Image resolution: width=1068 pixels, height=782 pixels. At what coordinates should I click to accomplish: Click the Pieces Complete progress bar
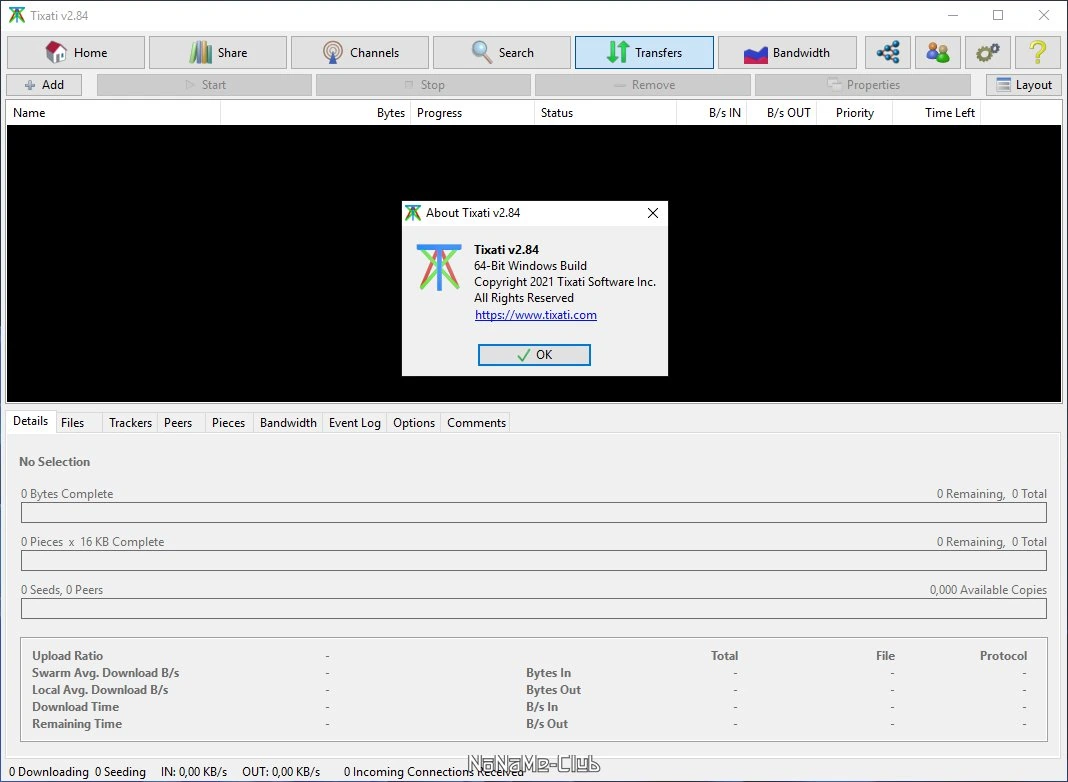click(x=534, y=561)
